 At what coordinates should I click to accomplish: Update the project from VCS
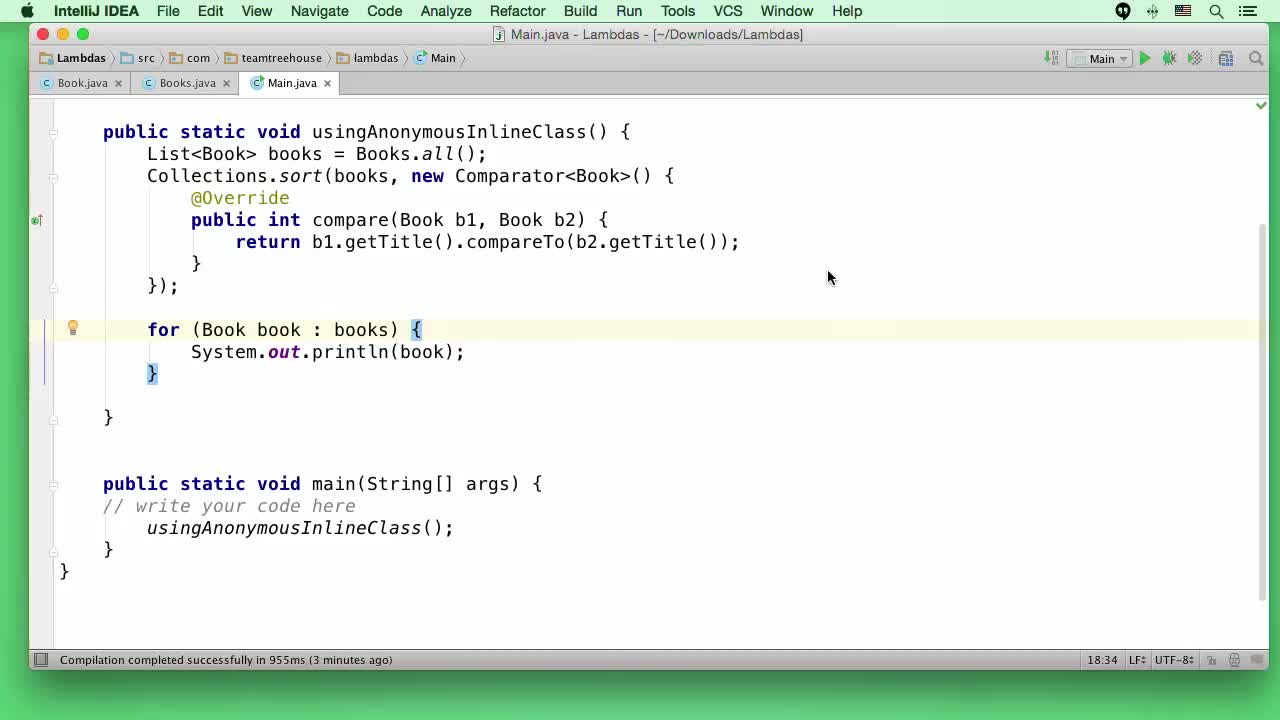click(1051, 58)
